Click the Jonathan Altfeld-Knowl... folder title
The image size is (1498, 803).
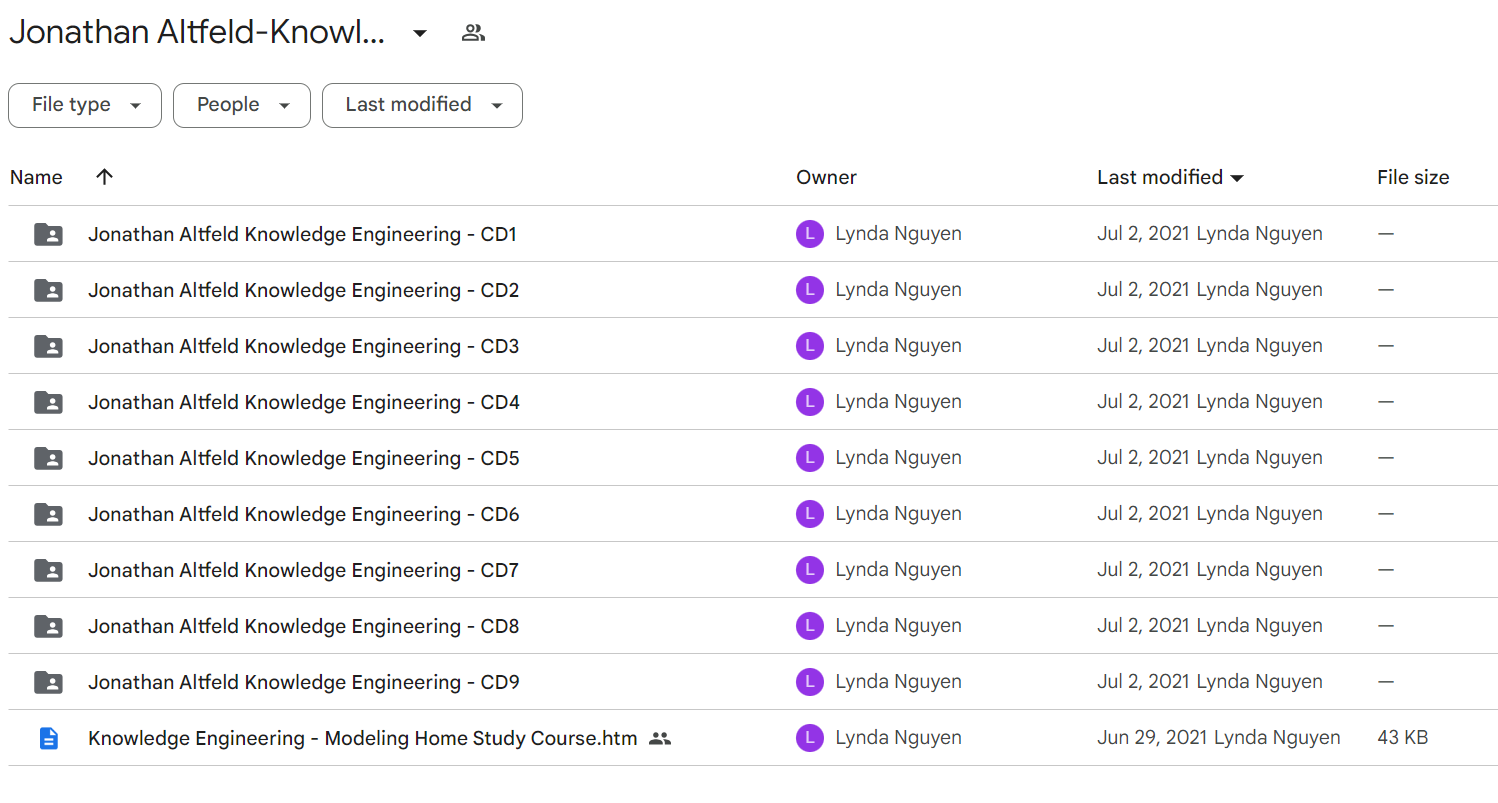(x=197, y=33)
